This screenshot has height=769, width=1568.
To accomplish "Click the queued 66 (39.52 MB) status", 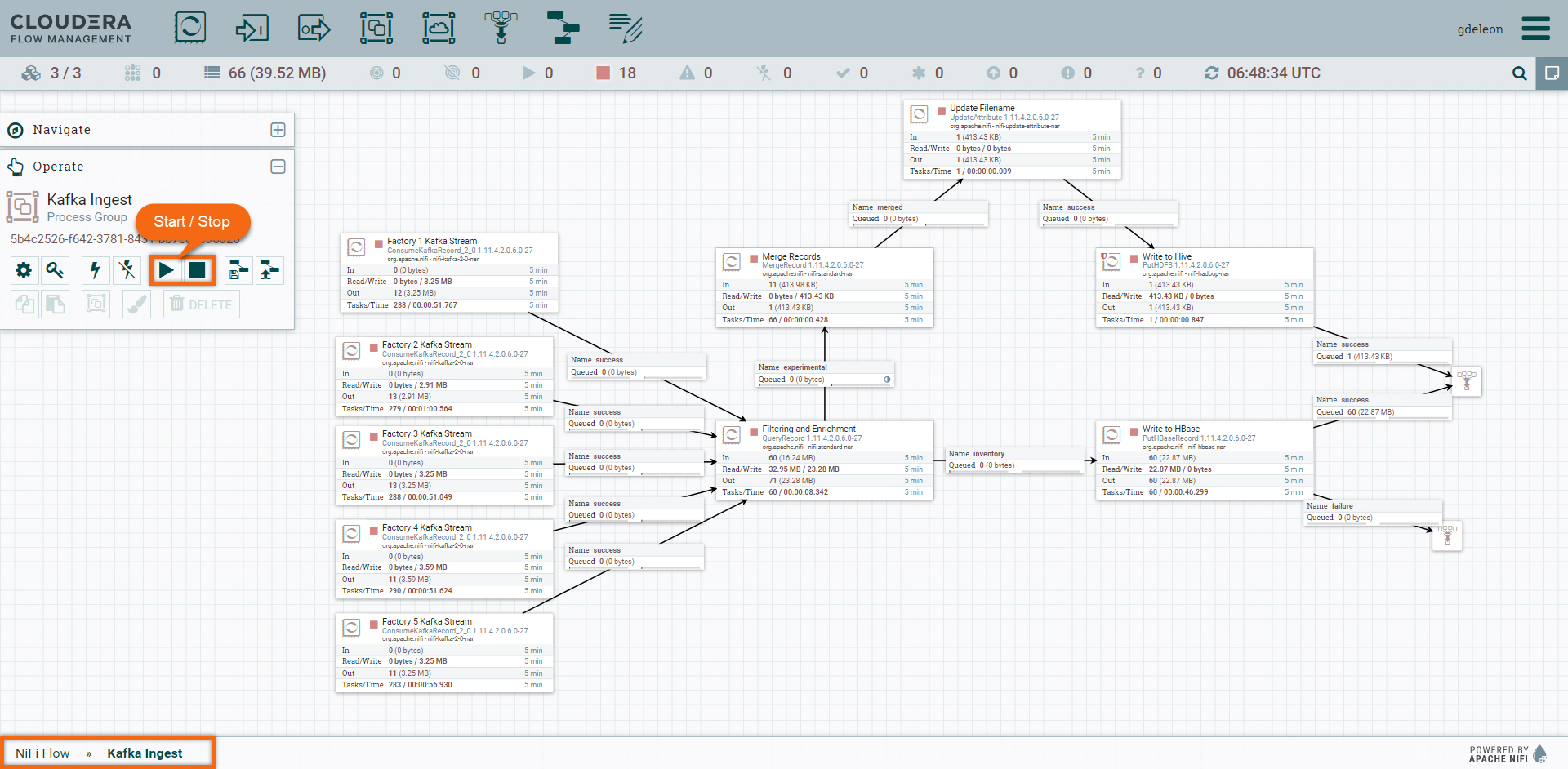I will [265, 73].
